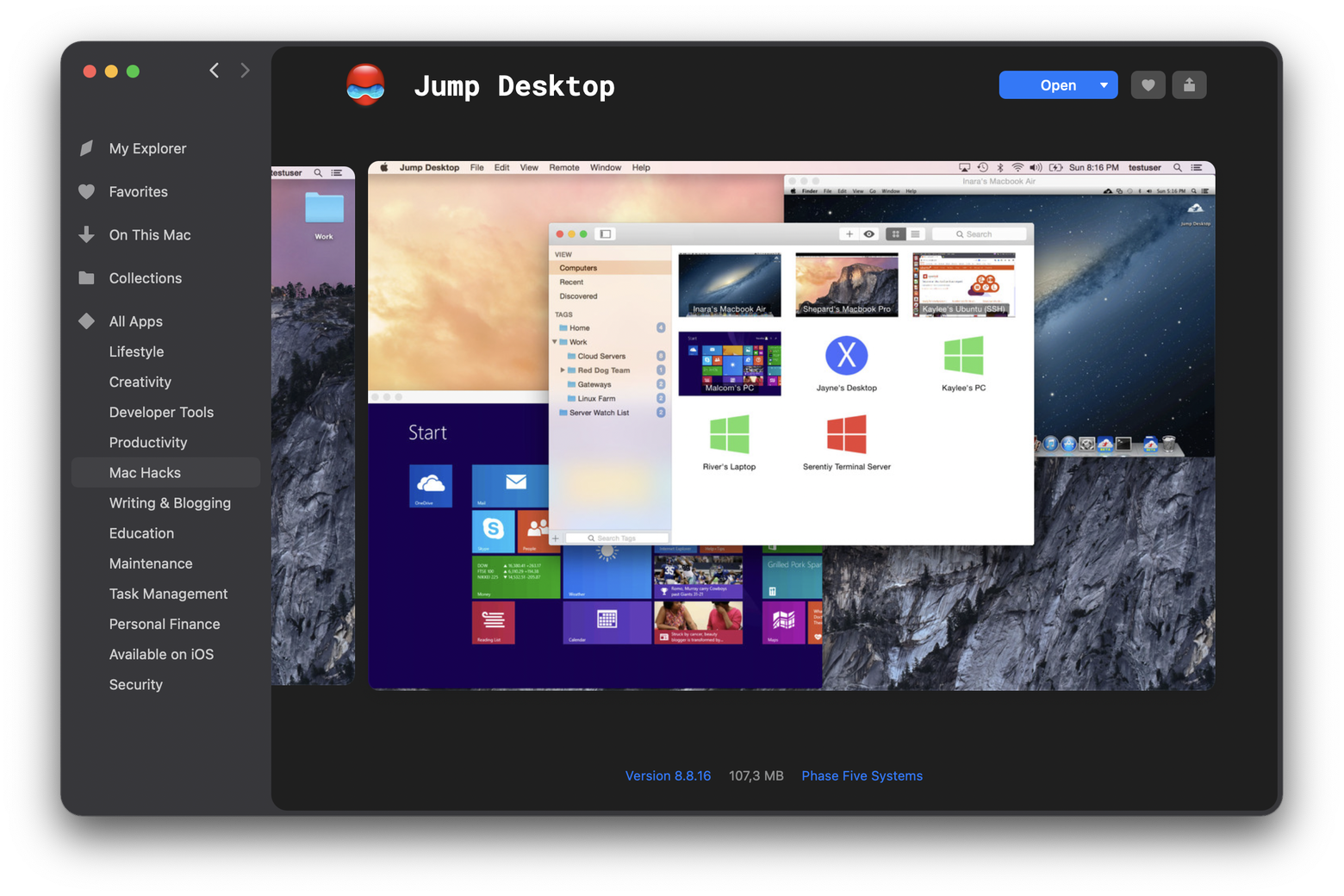Click the My Explorer leaf icon
The image size is (1344, 896).
[x=86, y=148]
